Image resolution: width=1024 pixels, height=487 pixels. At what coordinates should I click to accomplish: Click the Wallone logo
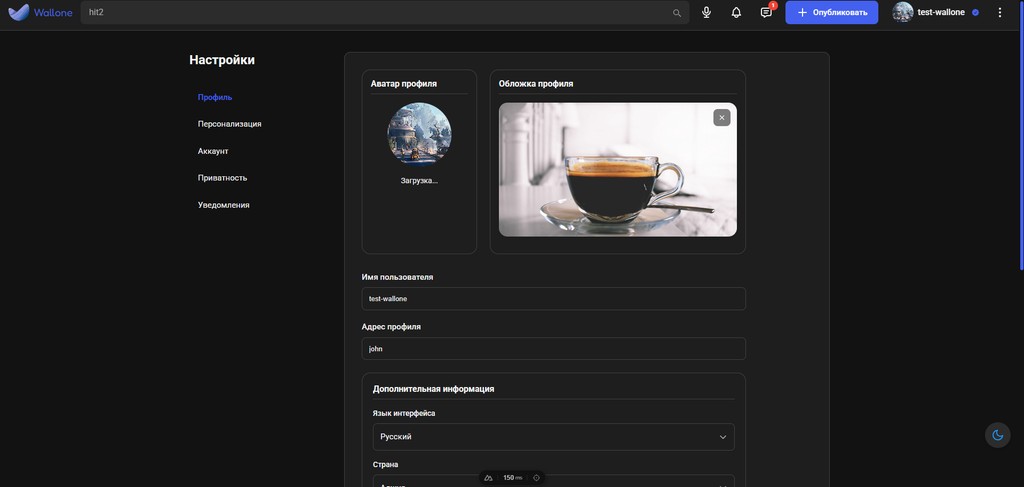click(x=40, y=12)
